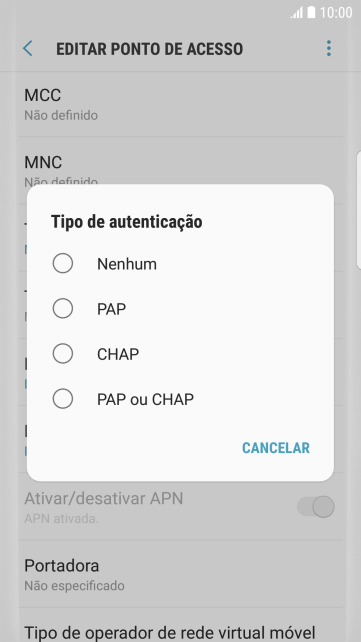Tap the battery status icon
This screenshot has width=361, height=642.
(x=311, y=12)
